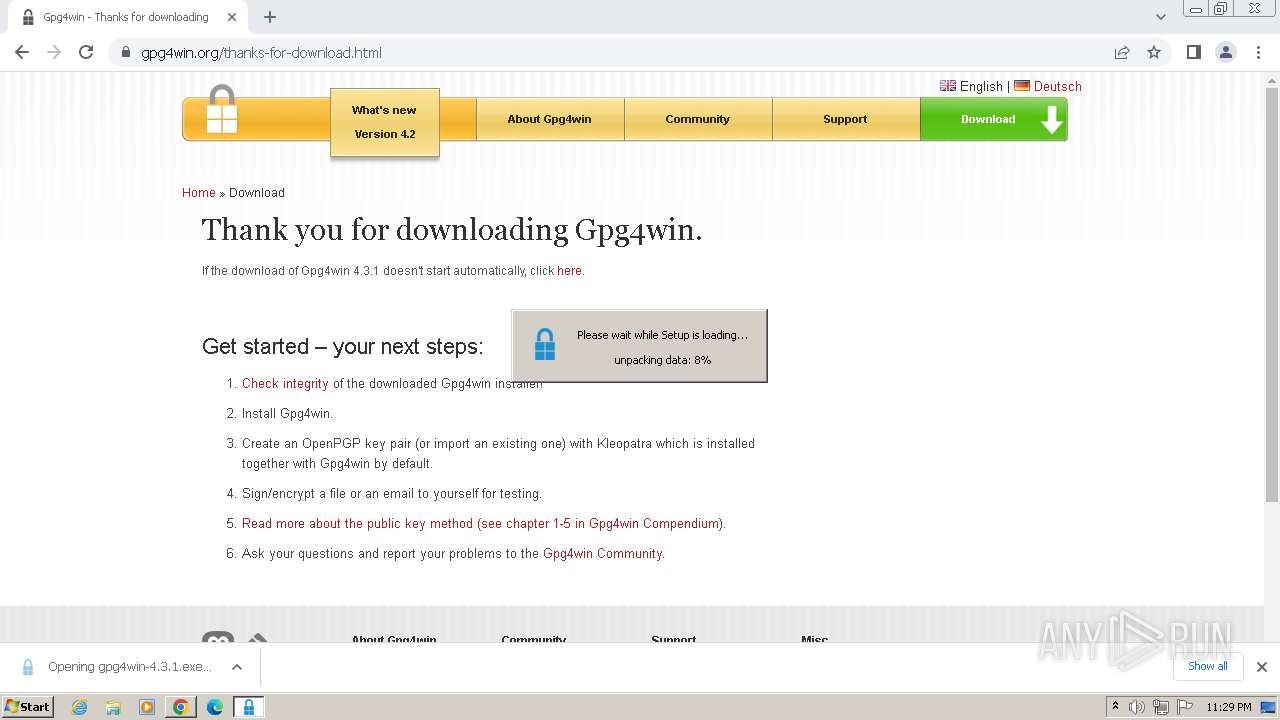This screenshot has width=1280, height=720.
Task: Show hidden system tray icons
Action: (x=1115, y=707)
